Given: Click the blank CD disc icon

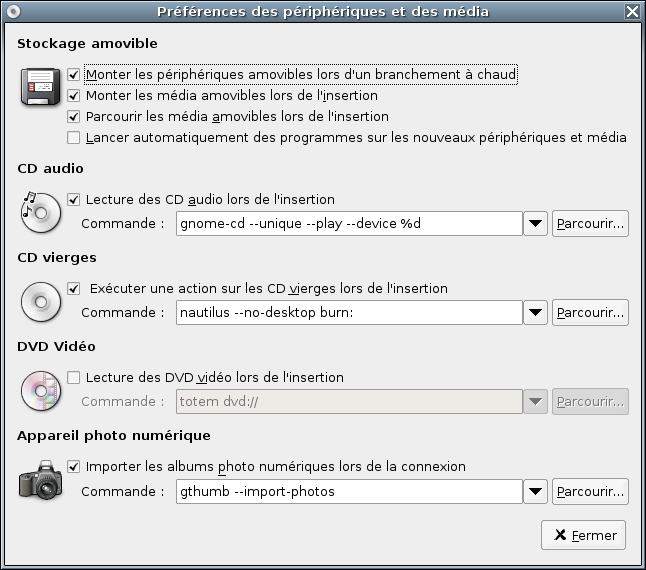Looking at the screenshot, I should tap(41, 302).
